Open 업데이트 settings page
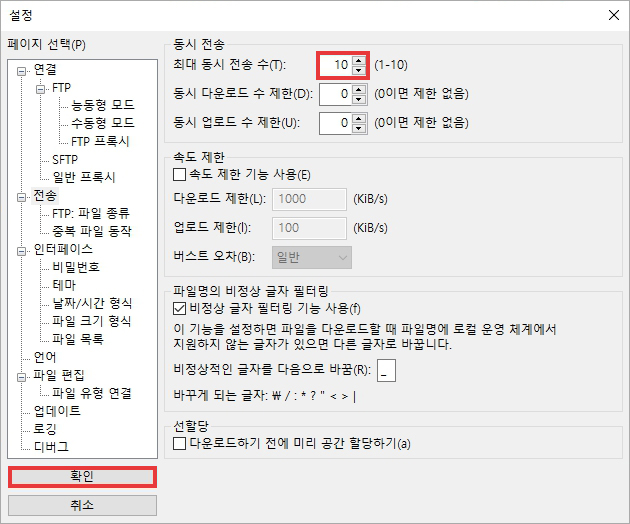Screen dimensions: 630x524 (57, 411)
